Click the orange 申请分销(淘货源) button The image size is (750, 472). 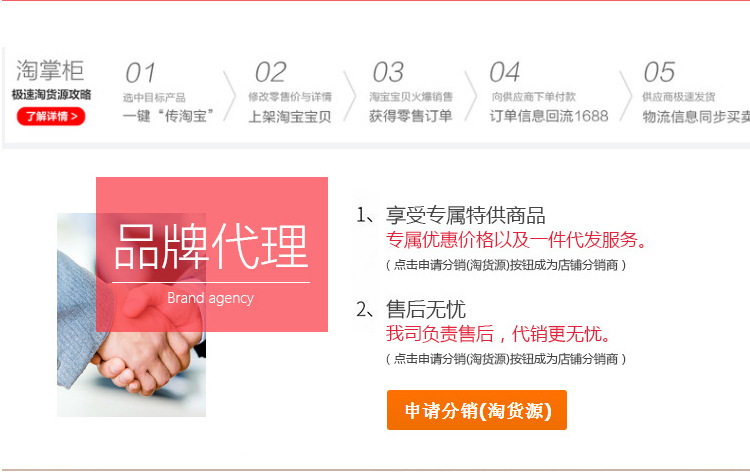(477, 410)
